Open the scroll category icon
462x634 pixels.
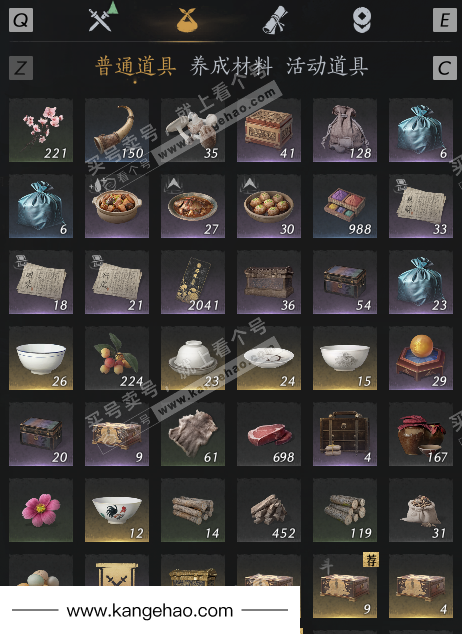tap(275, 20)
